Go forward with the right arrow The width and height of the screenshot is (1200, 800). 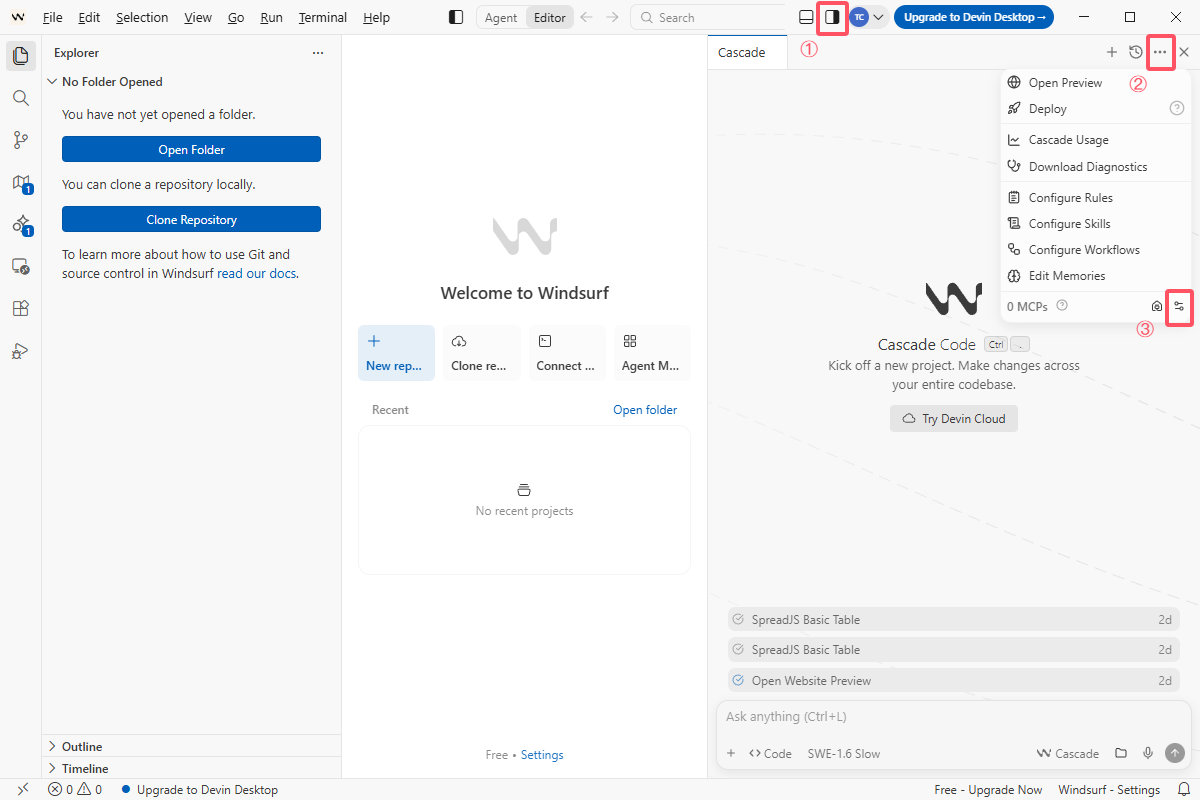613,17
